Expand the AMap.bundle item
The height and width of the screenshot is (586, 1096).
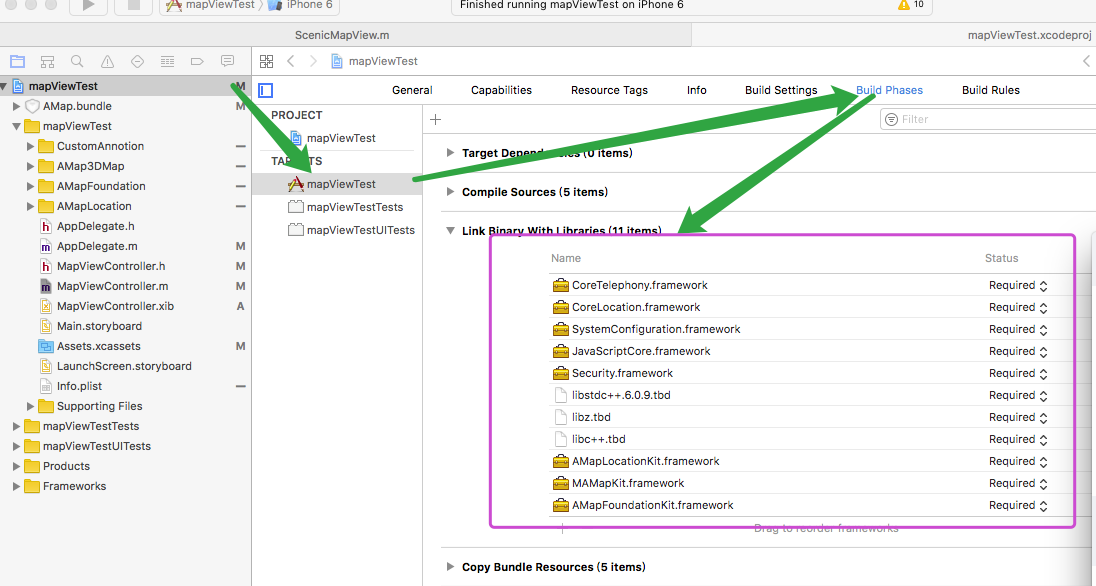[16, 106]
